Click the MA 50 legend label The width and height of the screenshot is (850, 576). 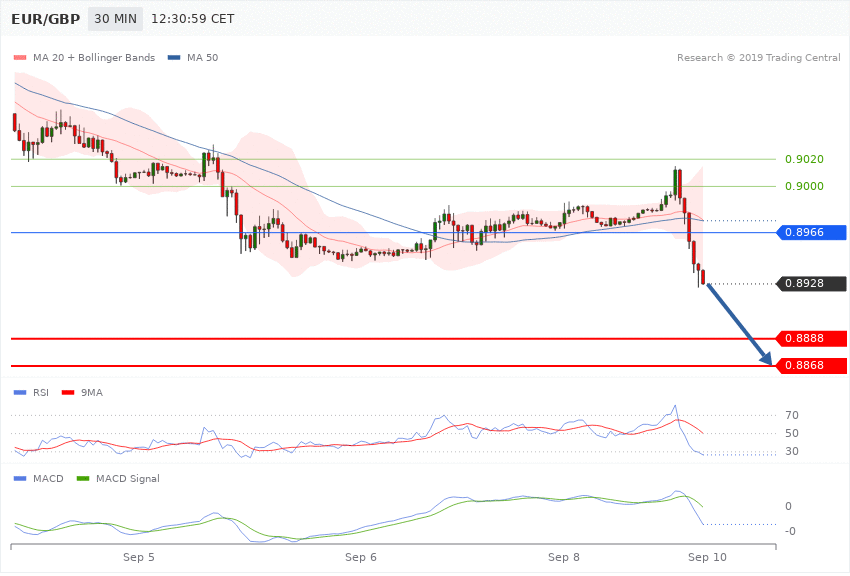202,57
